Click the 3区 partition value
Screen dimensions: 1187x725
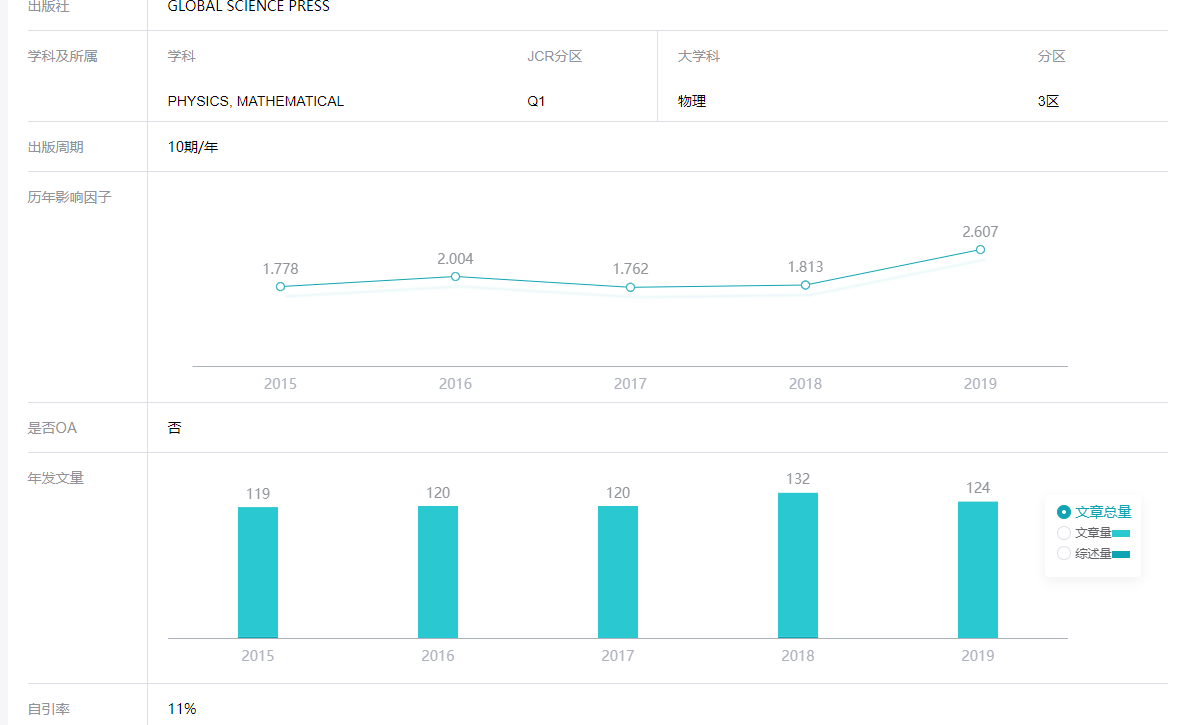(x=1048, y=101)
